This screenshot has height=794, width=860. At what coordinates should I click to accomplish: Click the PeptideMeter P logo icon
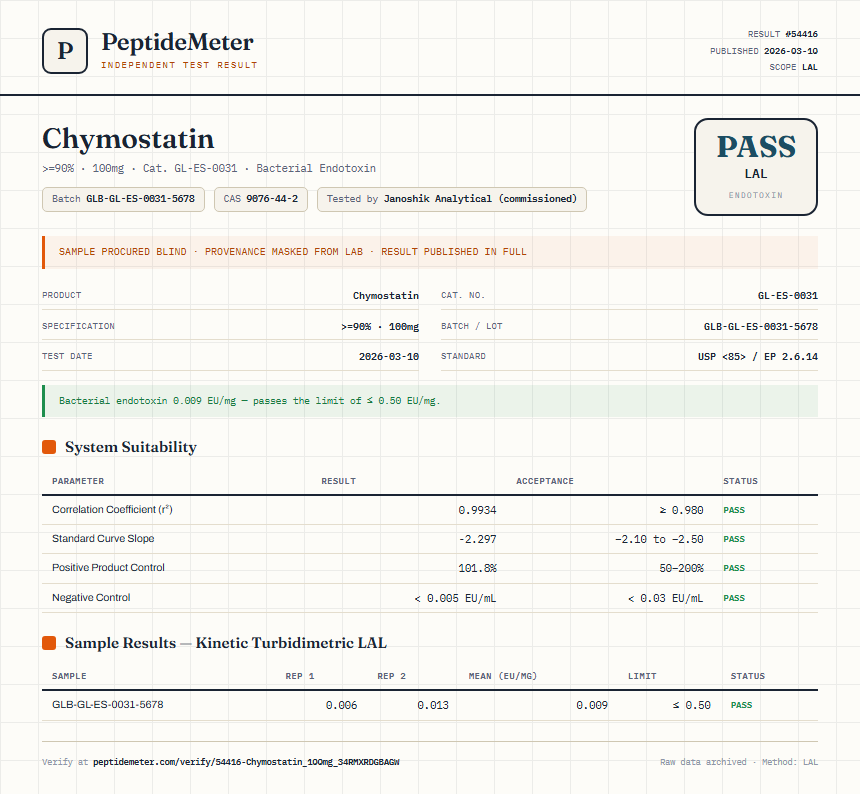tap(65, 51)
